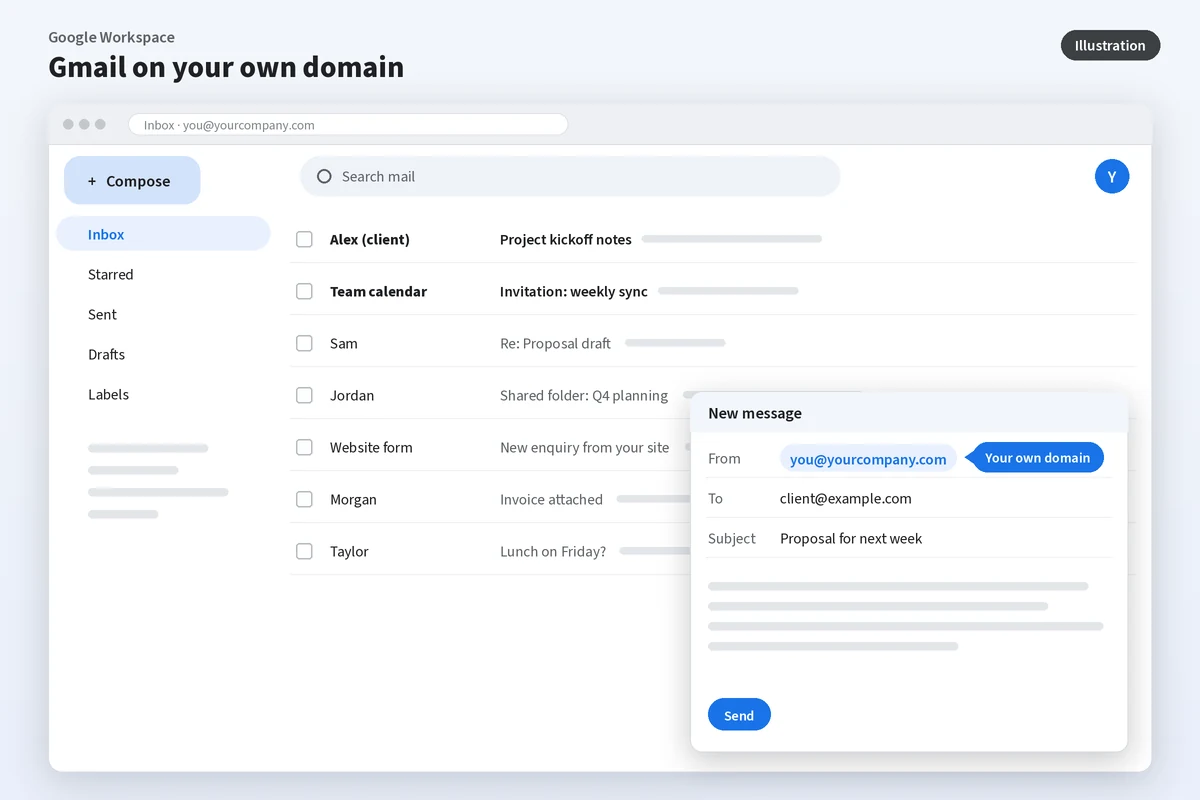Select the Alex (client) email checkbox

tap(304, 239)
